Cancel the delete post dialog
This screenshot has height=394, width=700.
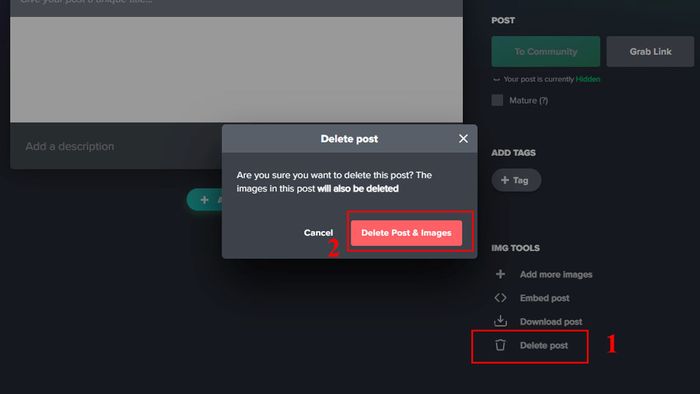coord(318,232)
